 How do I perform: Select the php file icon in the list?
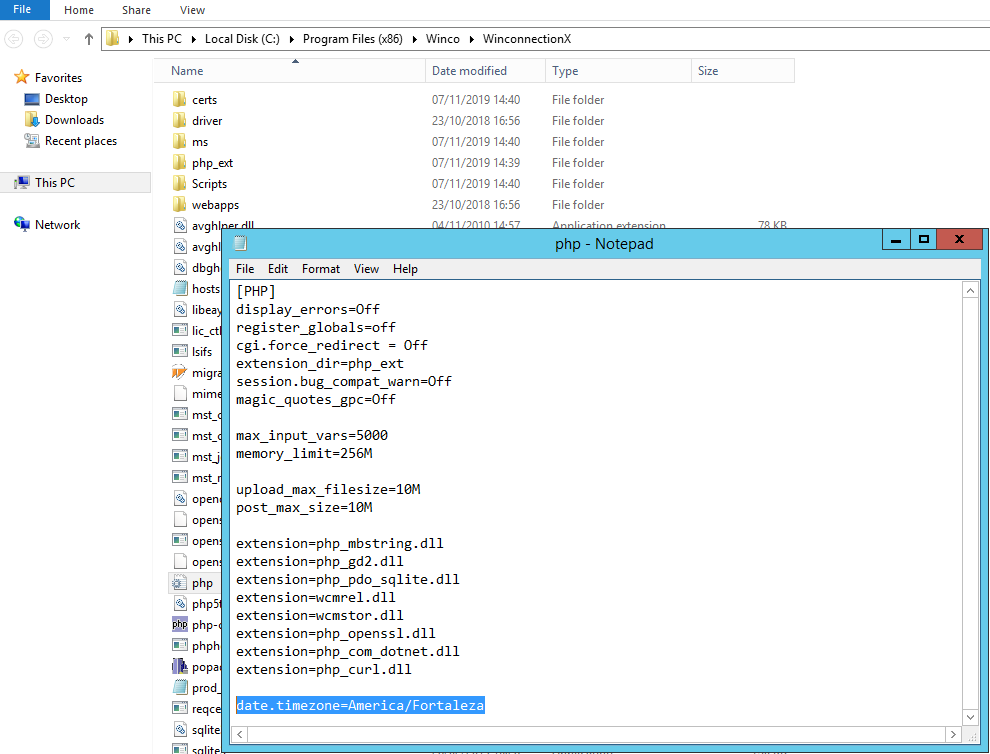coord(180,583)
